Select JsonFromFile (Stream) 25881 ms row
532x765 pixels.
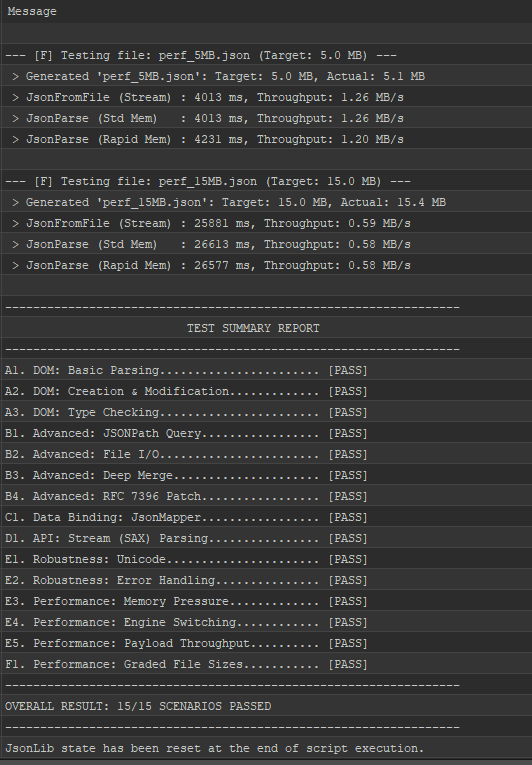tap(266, 223)
